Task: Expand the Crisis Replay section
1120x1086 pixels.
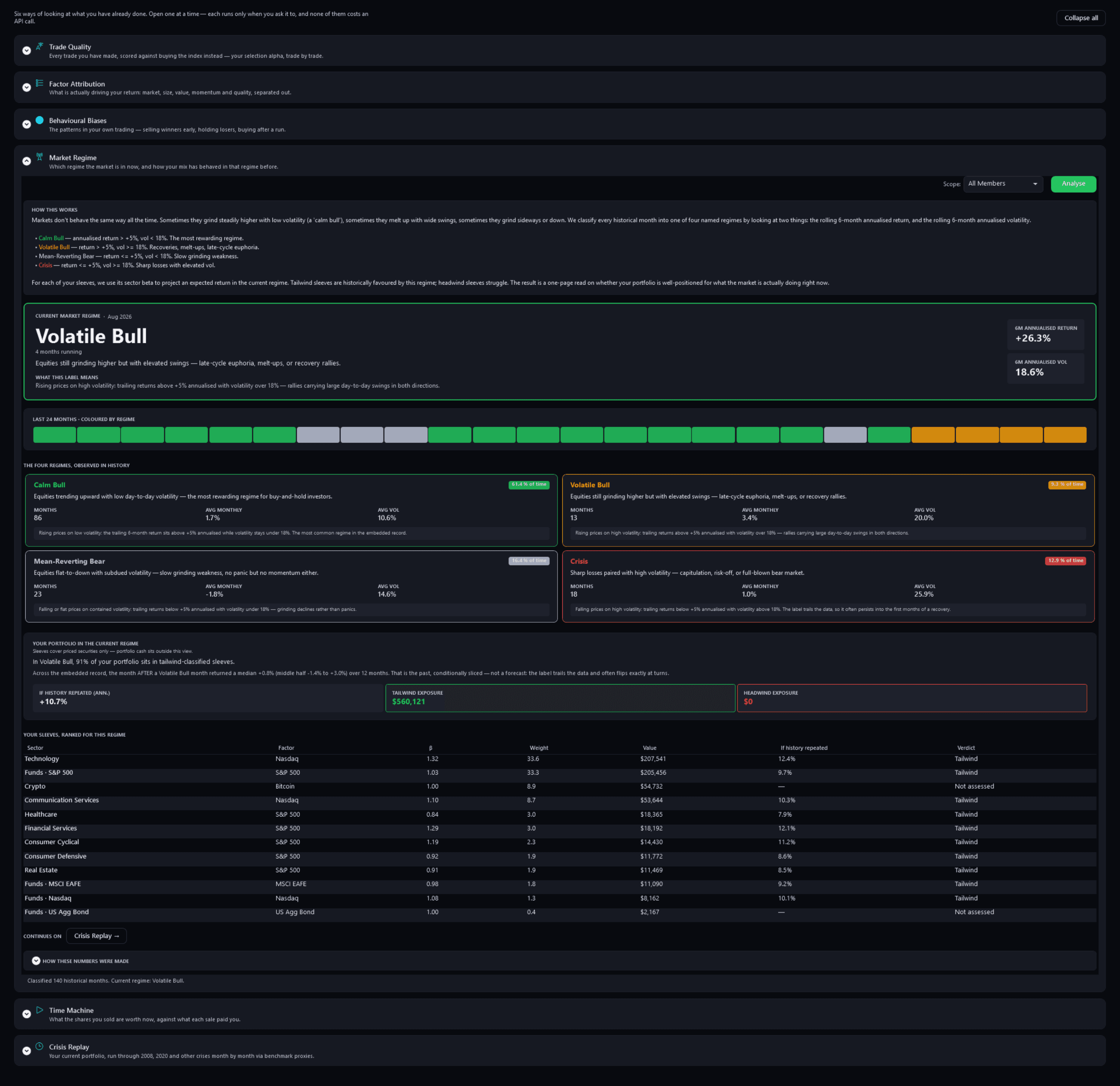Action: click(x=26, y=1051)
